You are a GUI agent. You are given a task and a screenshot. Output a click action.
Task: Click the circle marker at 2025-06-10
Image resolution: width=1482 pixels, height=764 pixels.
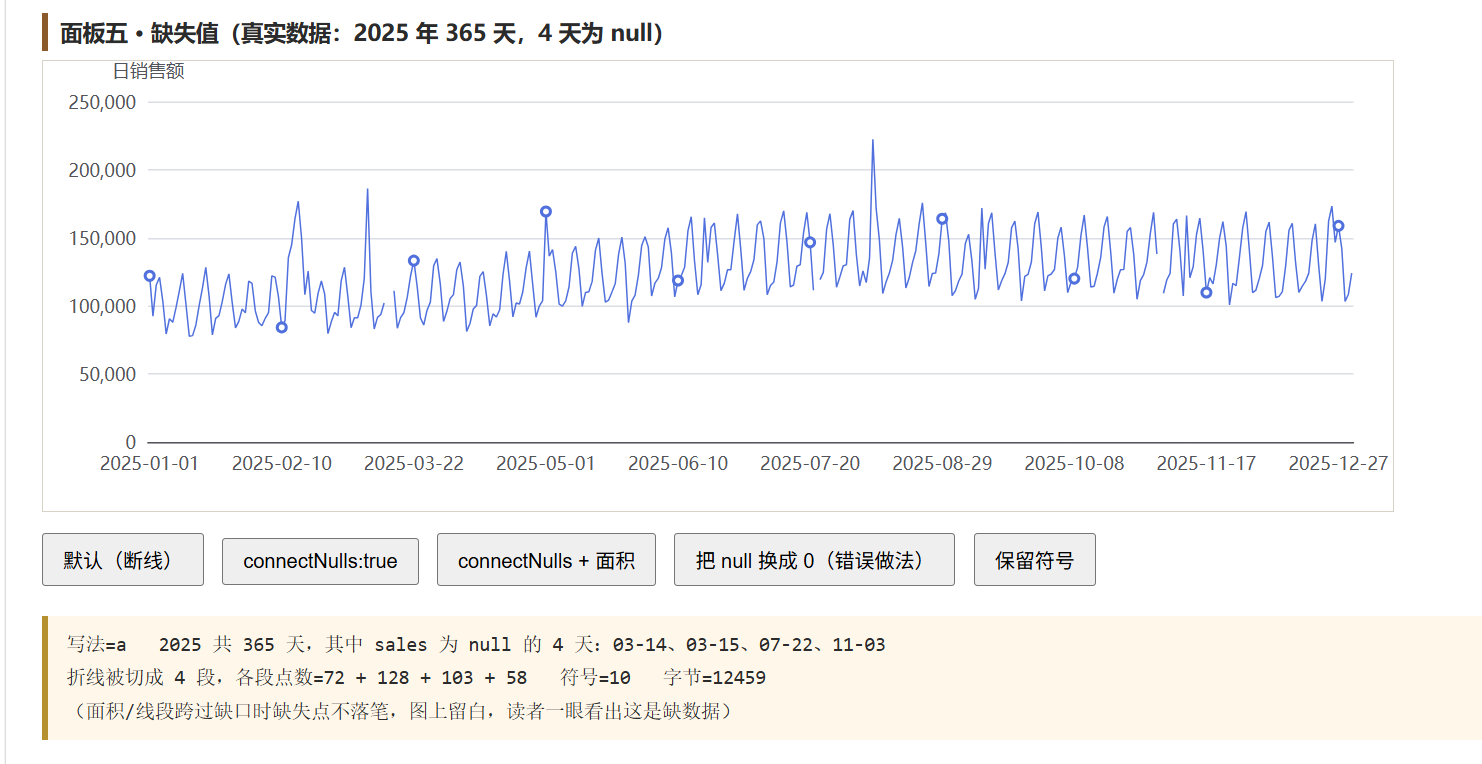678,280
